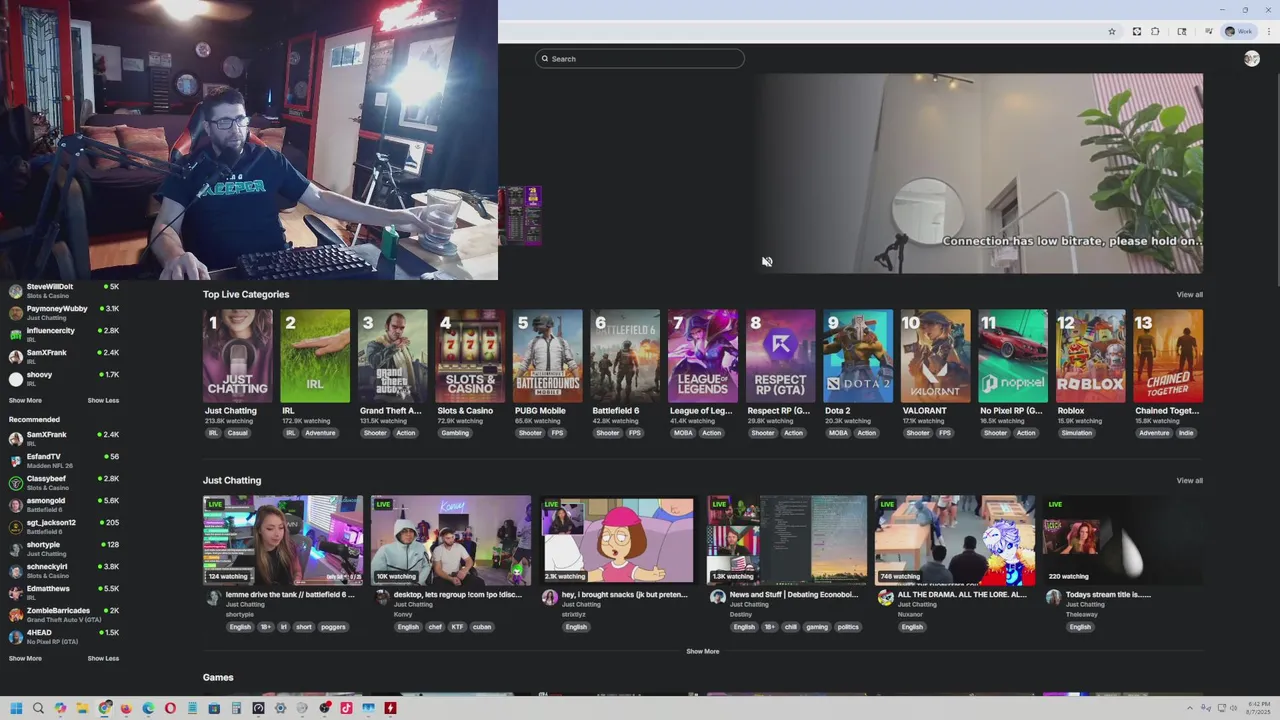The height and width of the screenshot is (720, 1280).
Task: Collapse Recommended list with bottom Show Less
Action: click(103, 658)
